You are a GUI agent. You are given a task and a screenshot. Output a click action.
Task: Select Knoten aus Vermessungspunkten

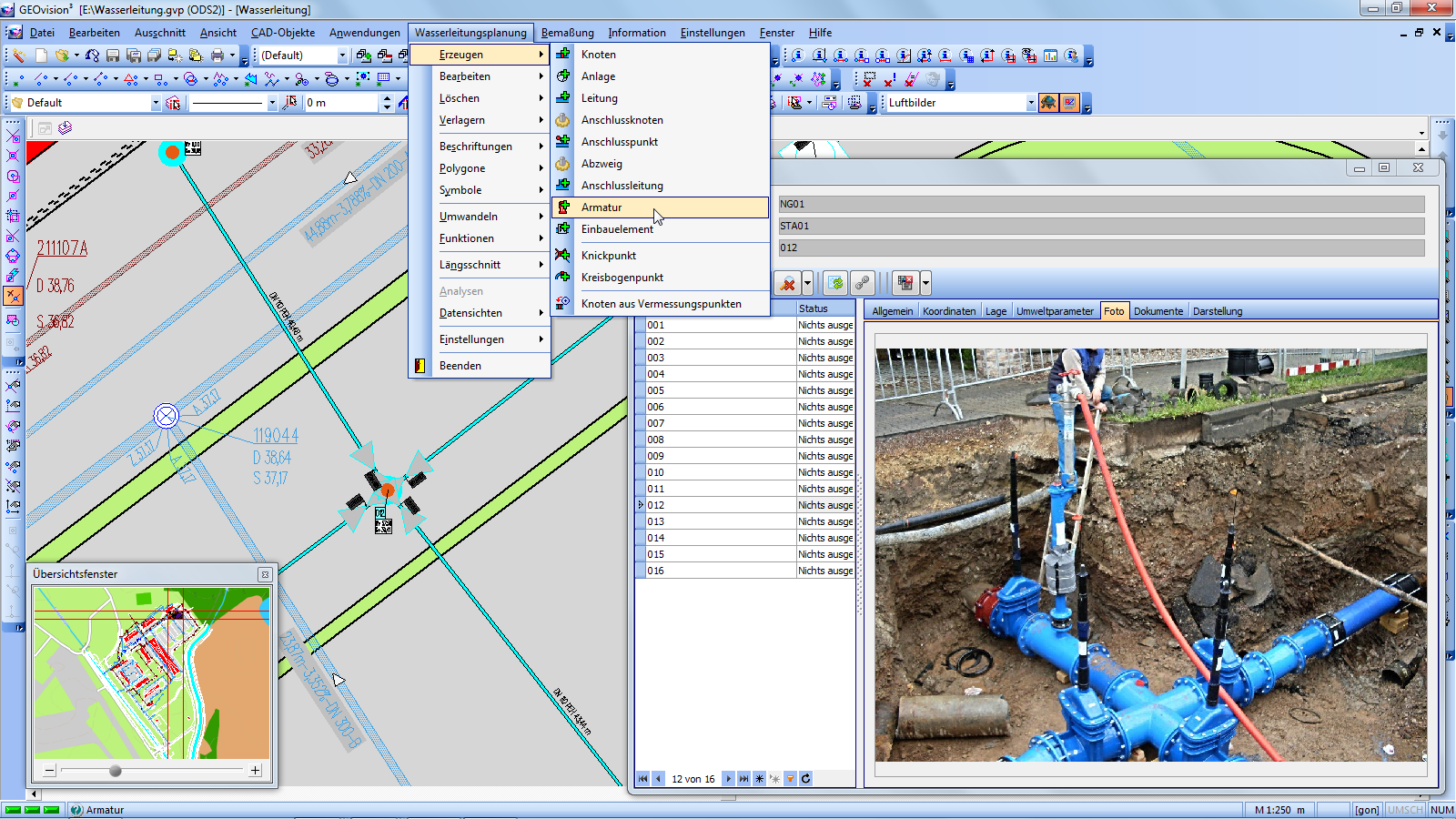pyautogui.click(x=660, y=304)
